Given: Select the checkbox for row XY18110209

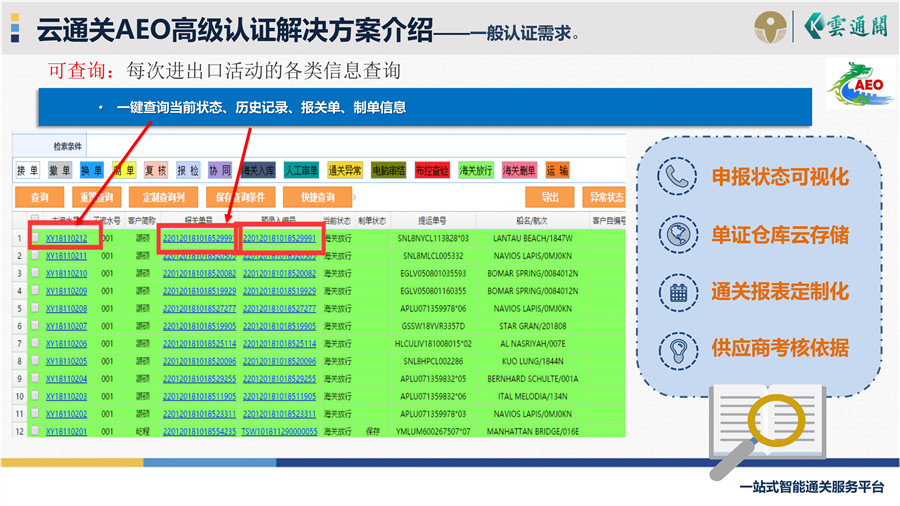Looking at the screenshot, I should [35, 290].
